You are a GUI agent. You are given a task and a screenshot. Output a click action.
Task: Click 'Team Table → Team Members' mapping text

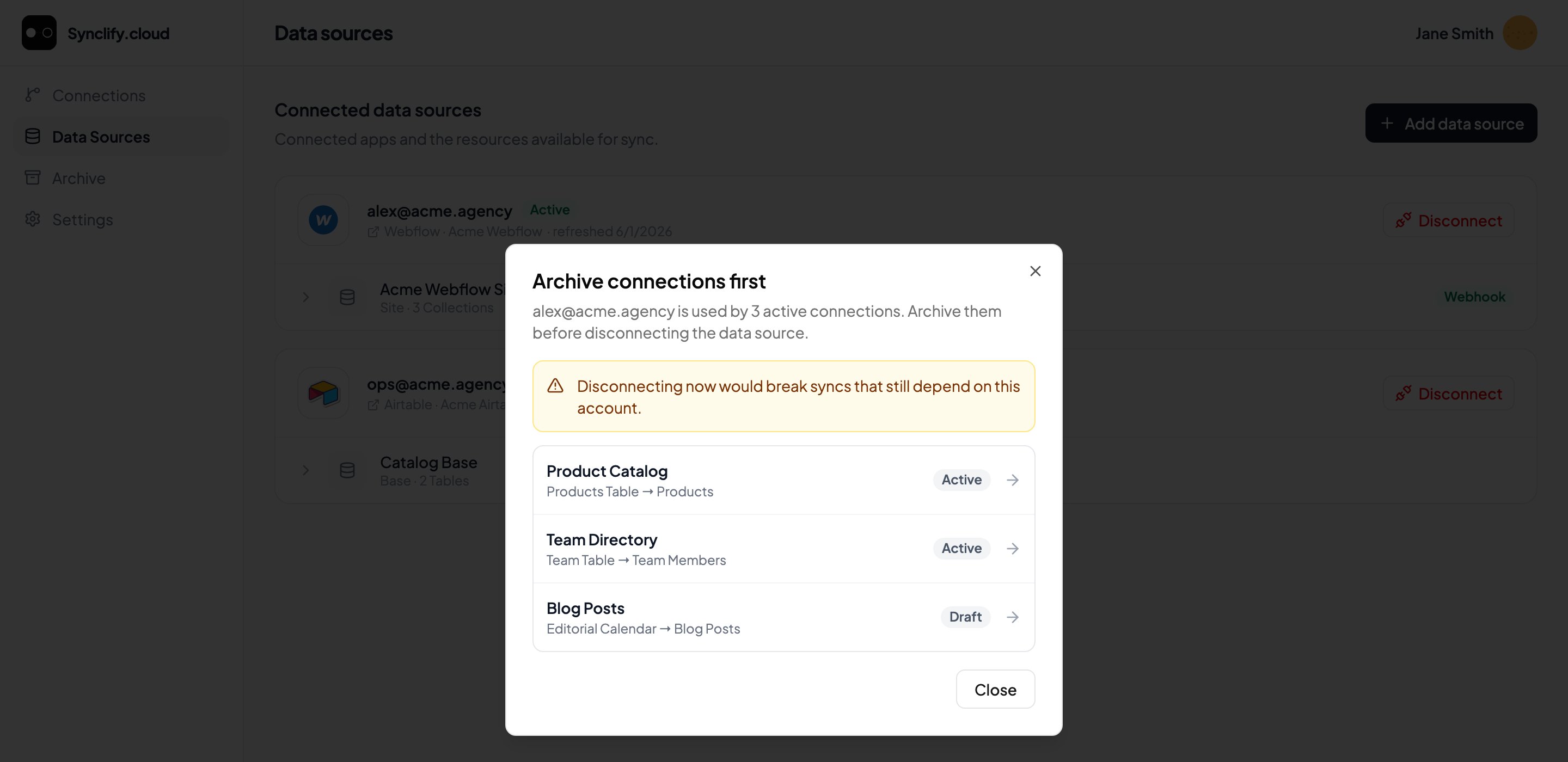click(636, 560)
